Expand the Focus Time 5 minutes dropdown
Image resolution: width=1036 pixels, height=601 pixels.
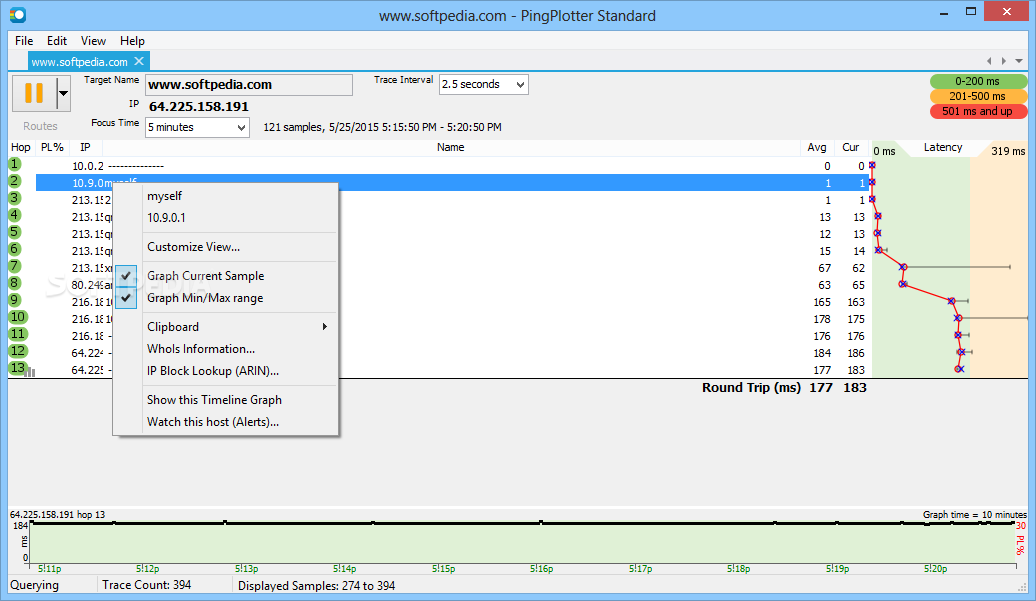coord(242,127)
